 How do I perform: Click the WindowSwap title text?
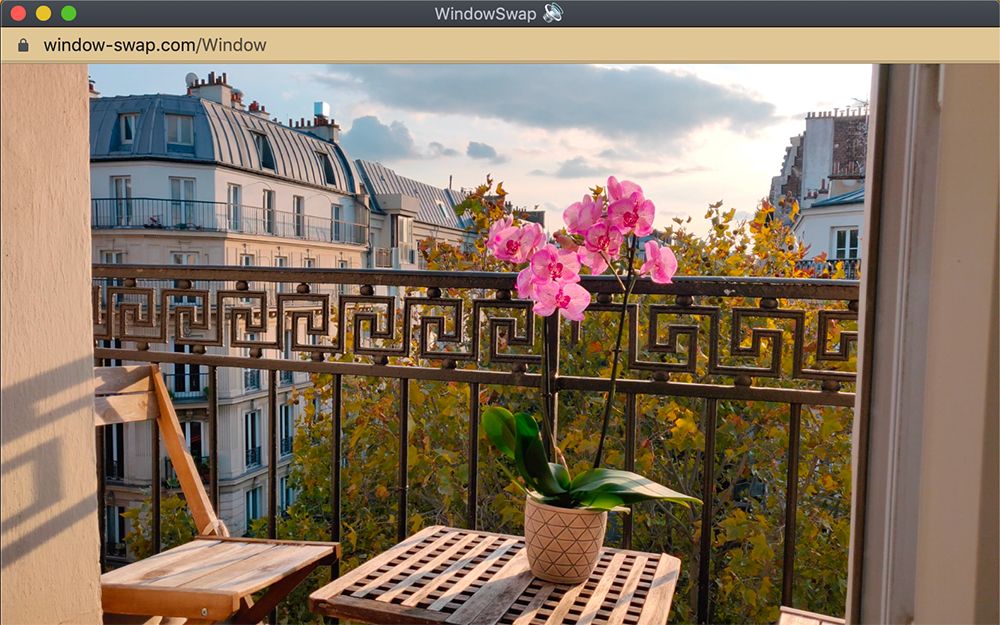click(485, 13)
